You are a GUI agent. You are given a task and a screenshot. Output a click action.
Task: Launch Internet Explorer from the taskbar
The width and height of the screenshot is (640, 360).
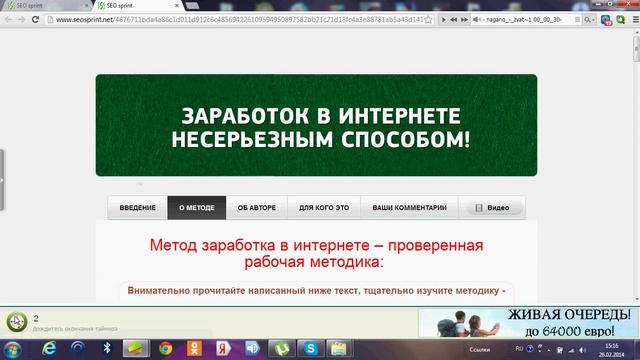point(49,349)
